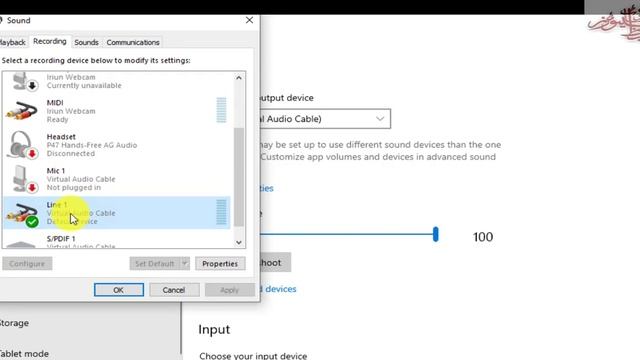Open the Device properties link in Settings
This screenshot has height=360, width=640.
point(267,188)
